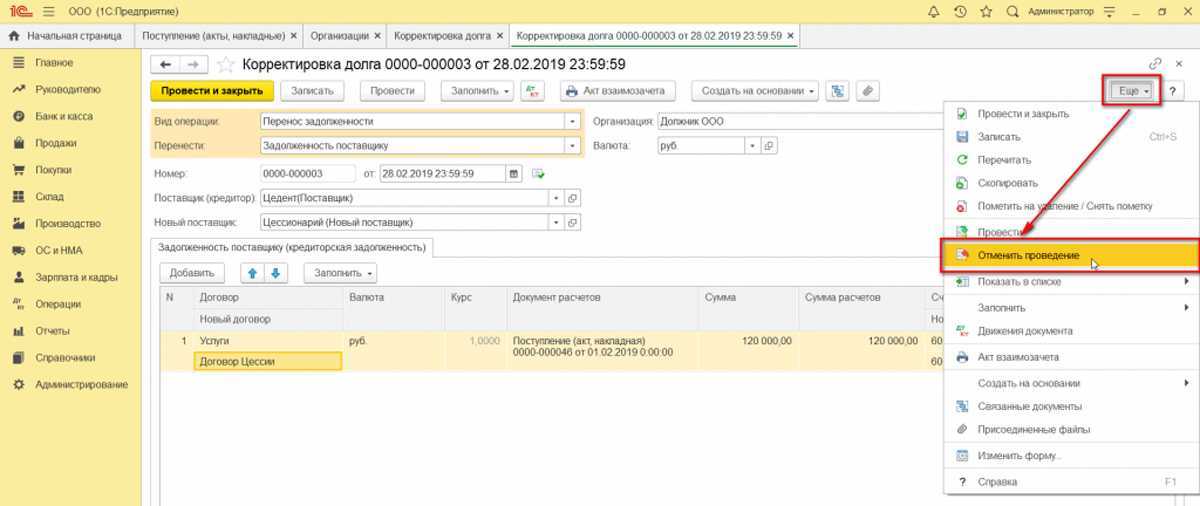Open calendar picker for document date
This screenshot has height=506, width=1200.
tap(514, 173)
